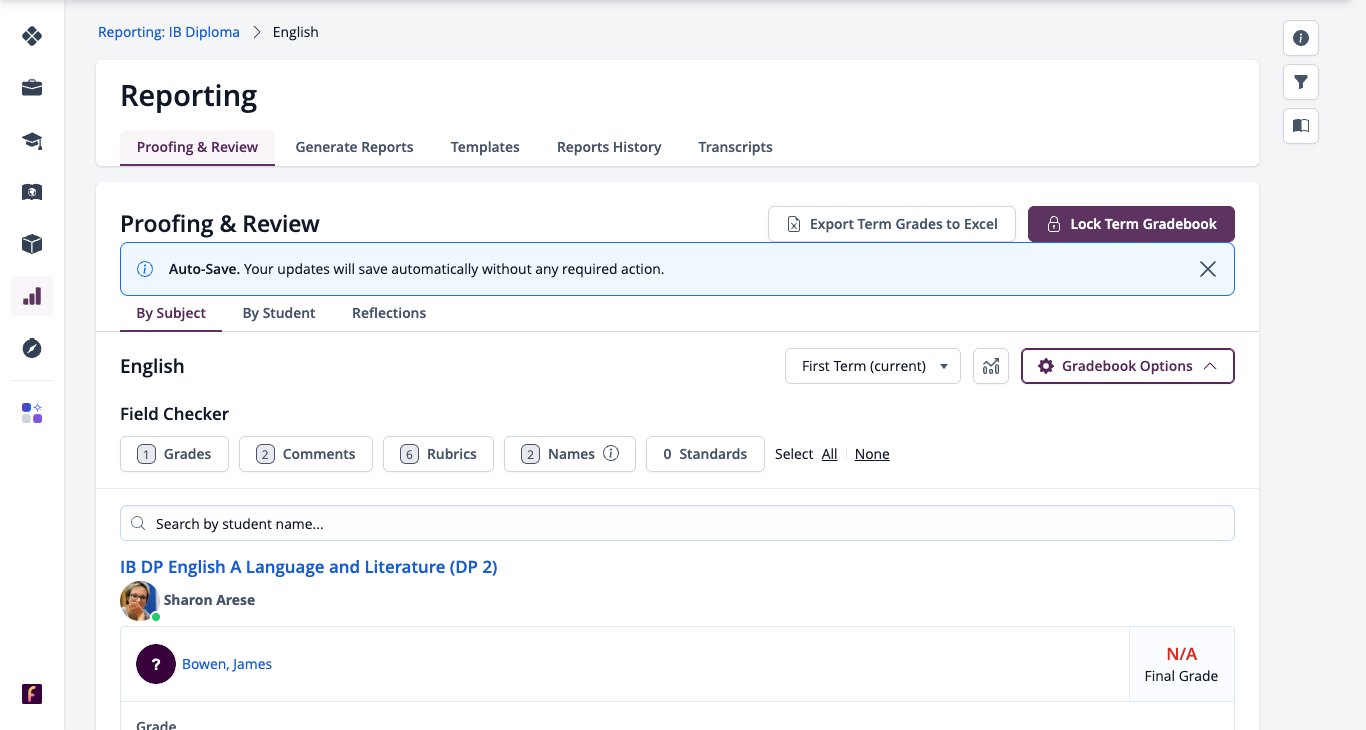The height and width of the screenshot is (730, 1366).
Task: Click the info icon at top right
Action: tap(1301, 38)
